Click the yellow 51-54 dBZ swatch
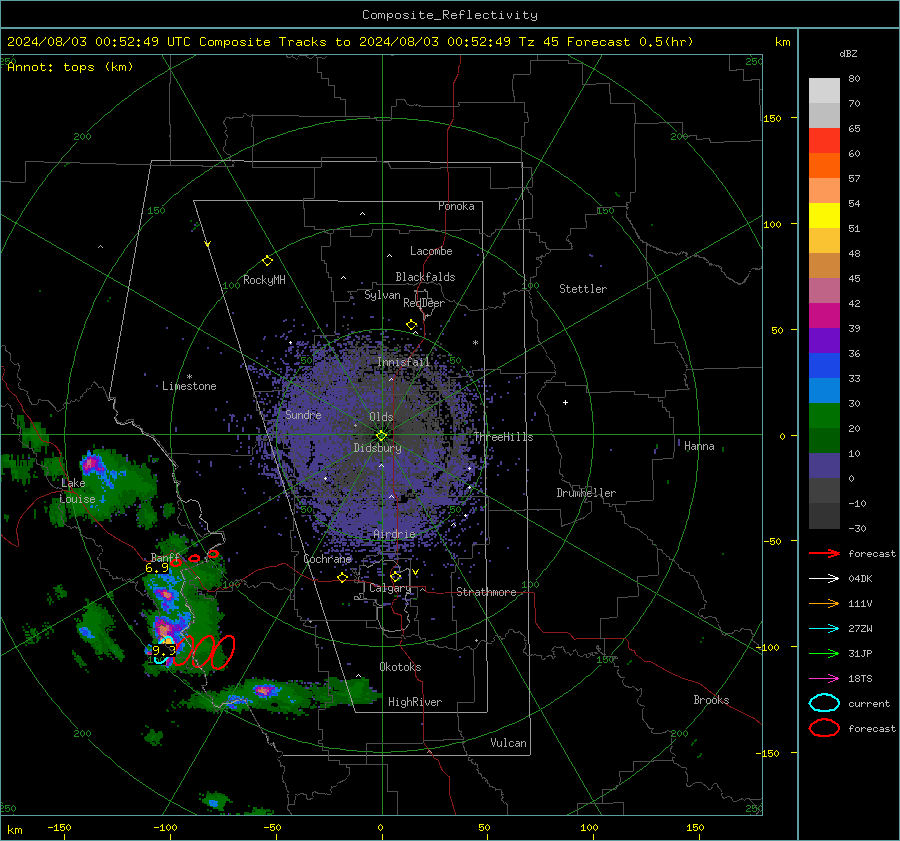The height and width of the screenshot is (841, 900). (x=824, y=216)
